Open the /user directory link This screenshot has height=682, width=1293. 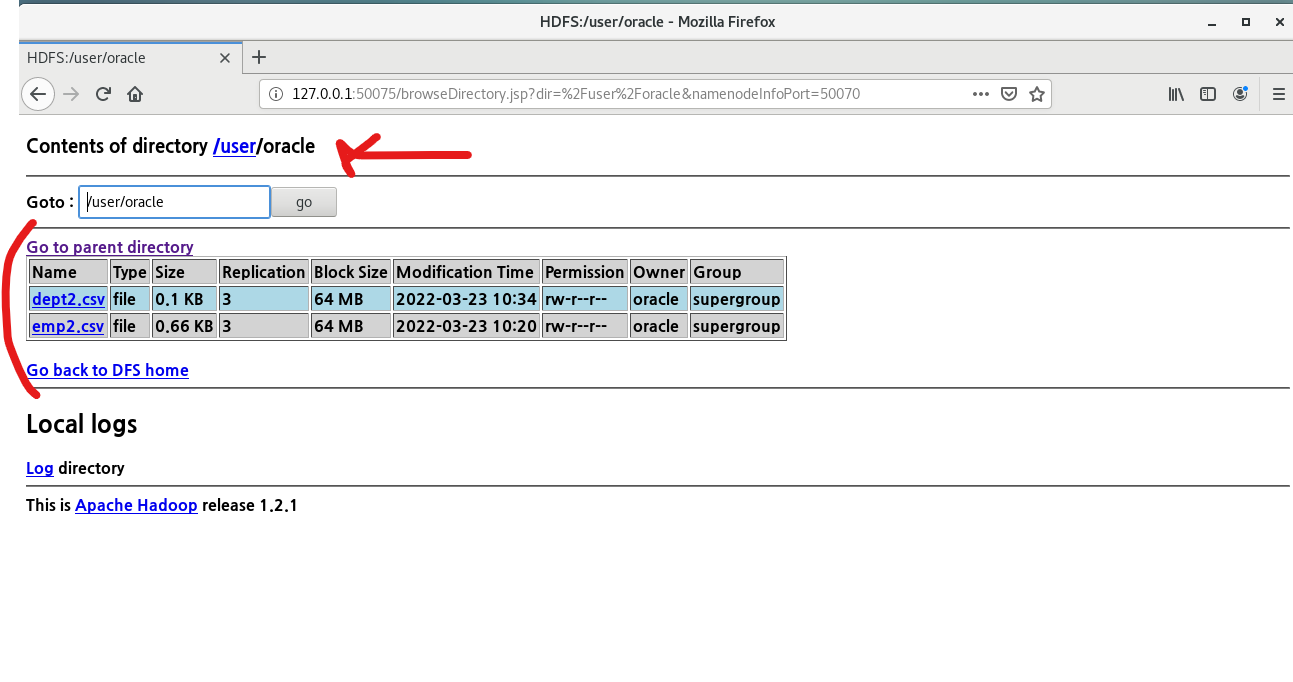(235, 146)
